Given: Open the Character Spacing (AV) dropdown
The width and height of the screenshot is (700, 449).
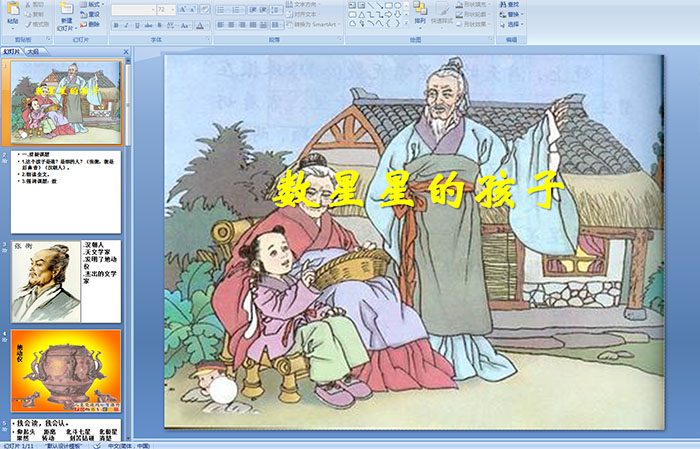Looking at the screenshot, I should coord(171,25).
